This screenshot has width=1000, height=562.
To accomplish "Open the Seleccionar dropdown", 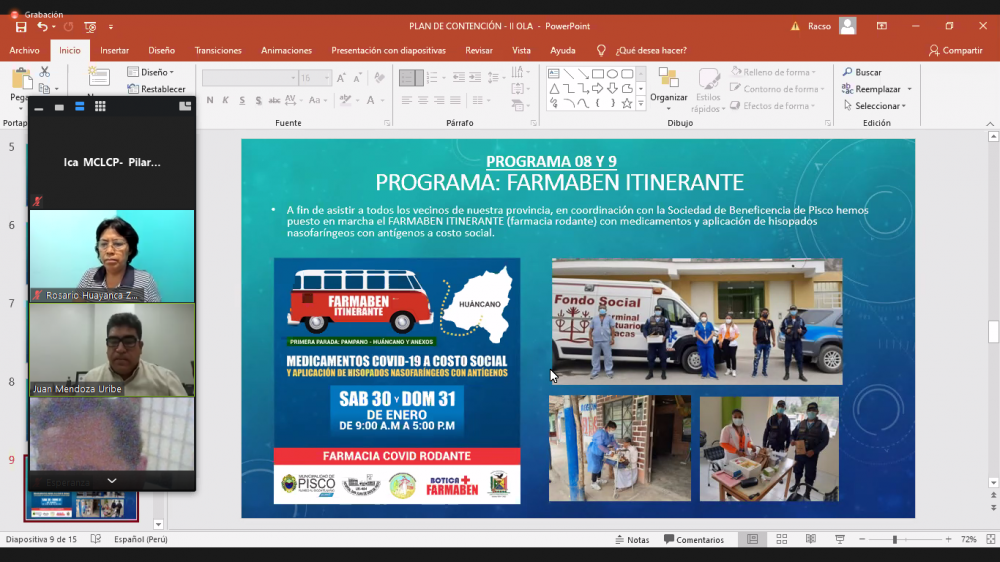I will [x=878, y=106].
